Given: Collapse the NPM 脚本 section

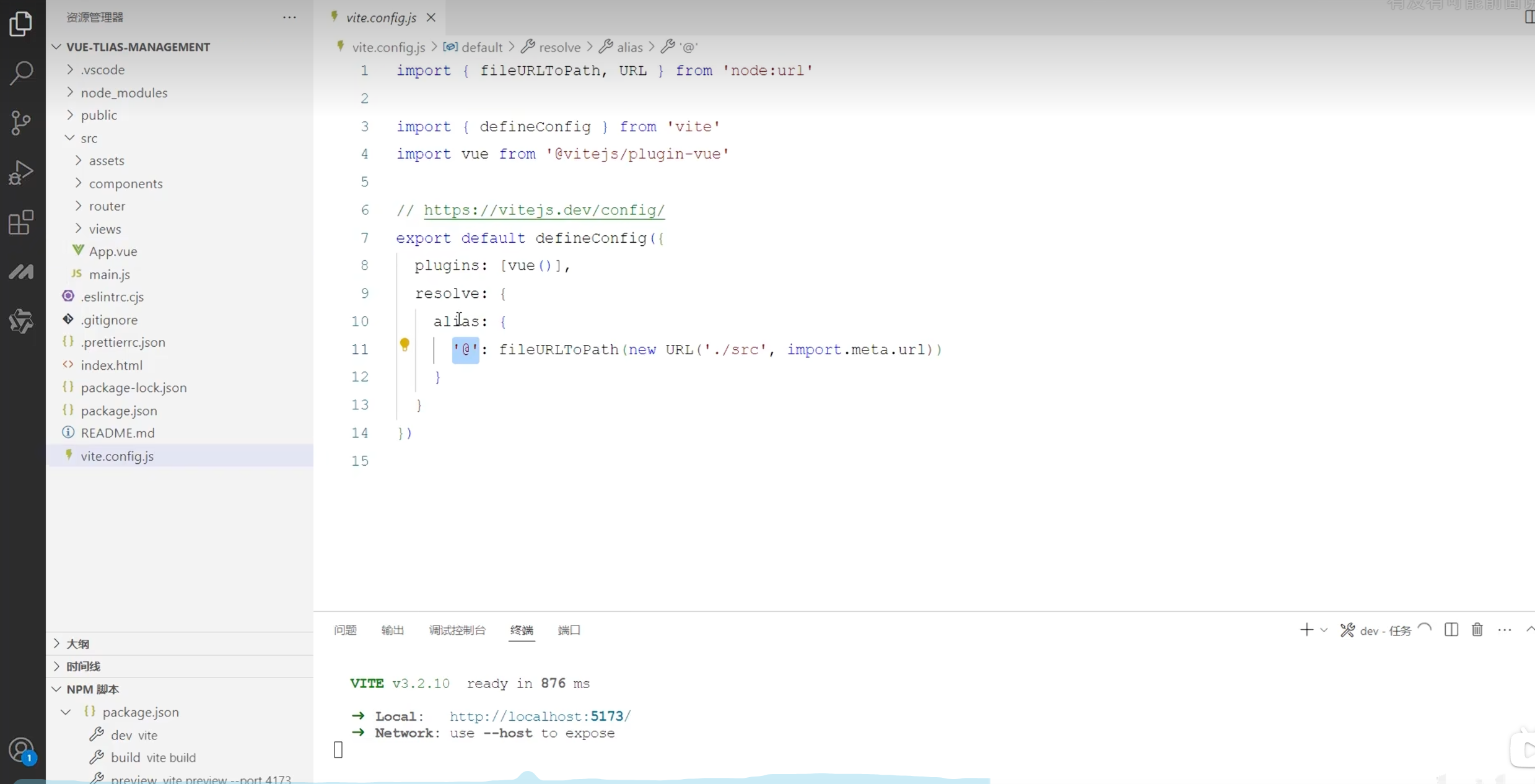Looking at the screenshot, I should [57, 689].
